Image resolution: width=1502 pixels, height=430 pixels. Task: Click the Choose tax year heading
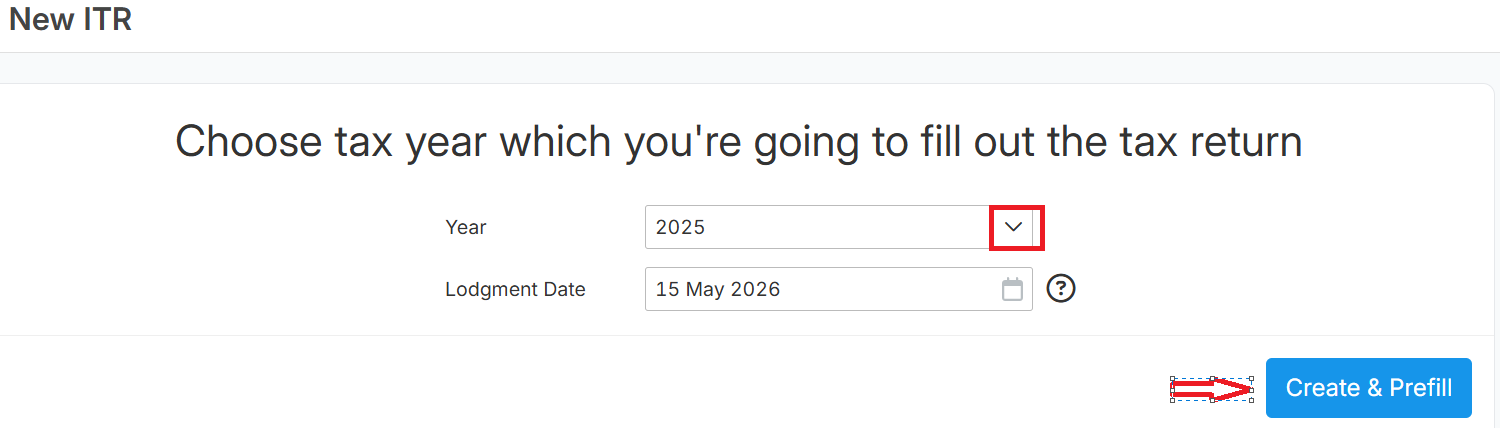tap(739, 141)
